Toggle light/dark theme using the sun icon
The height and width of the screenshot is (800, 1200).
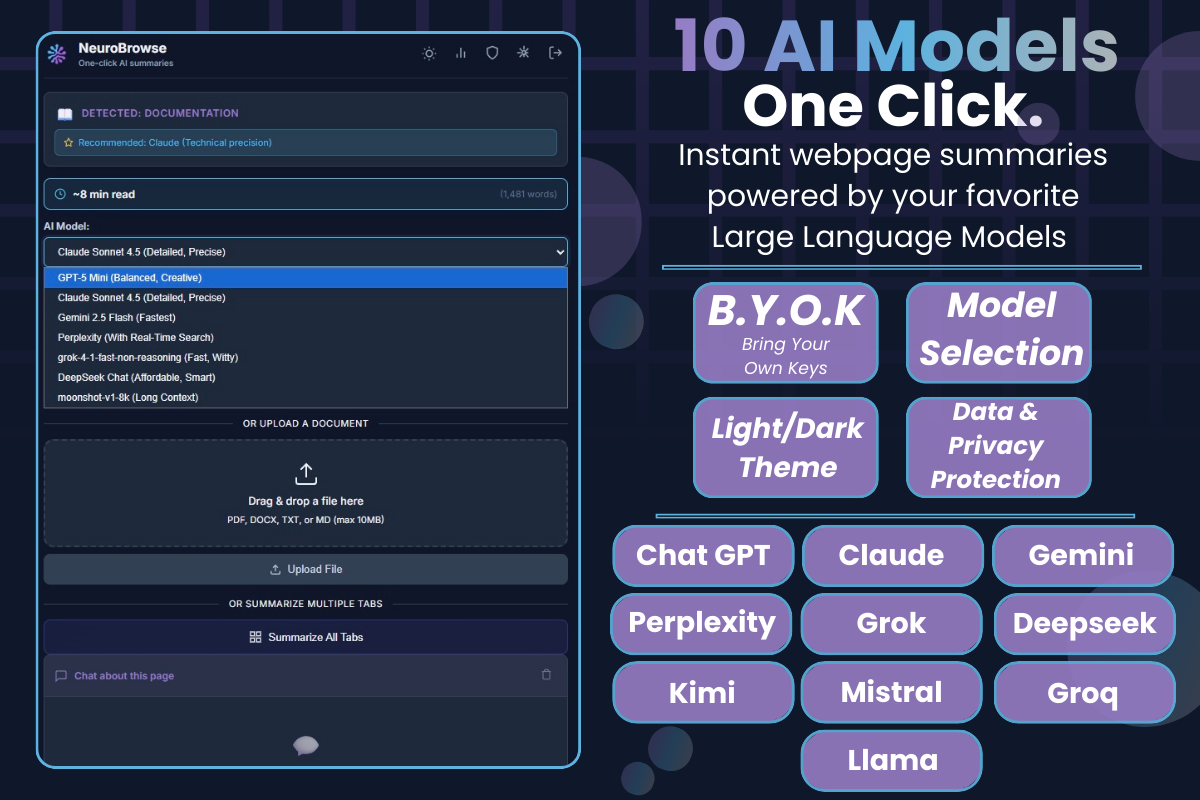tap(429, 53)
